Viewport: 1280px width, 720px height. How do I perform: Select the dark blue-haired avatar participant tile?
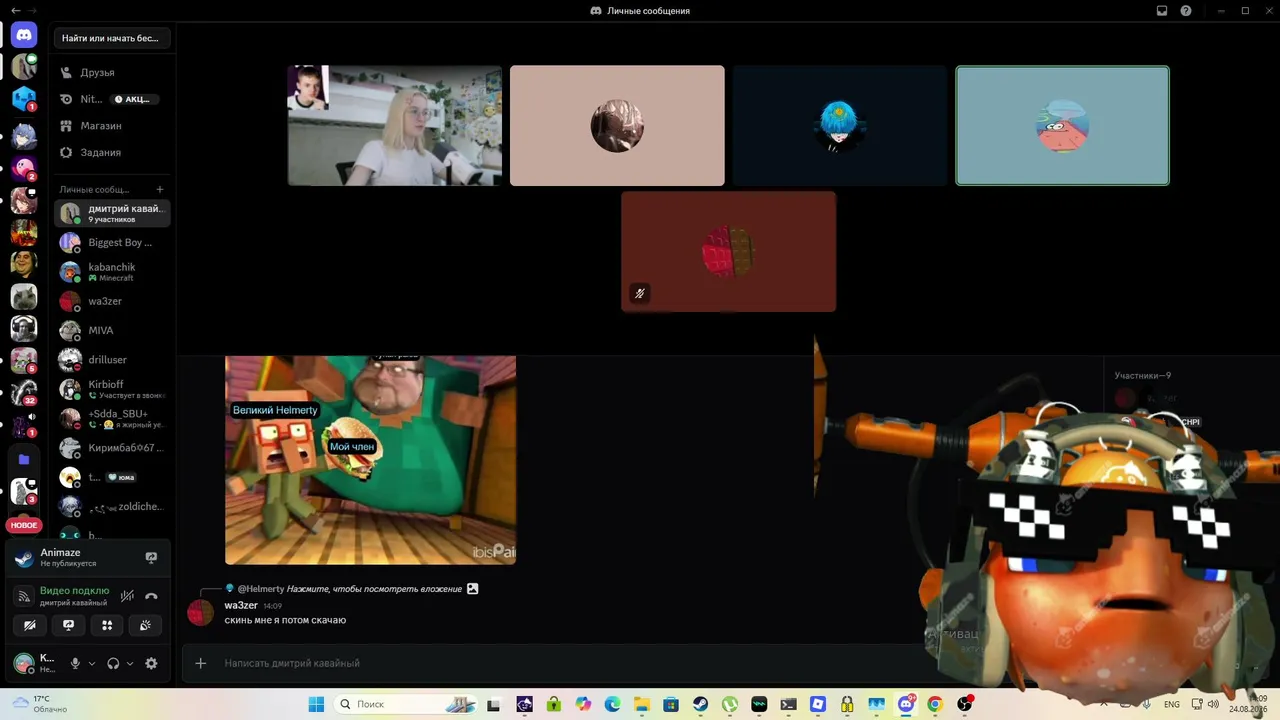click(x=839, y=126)
